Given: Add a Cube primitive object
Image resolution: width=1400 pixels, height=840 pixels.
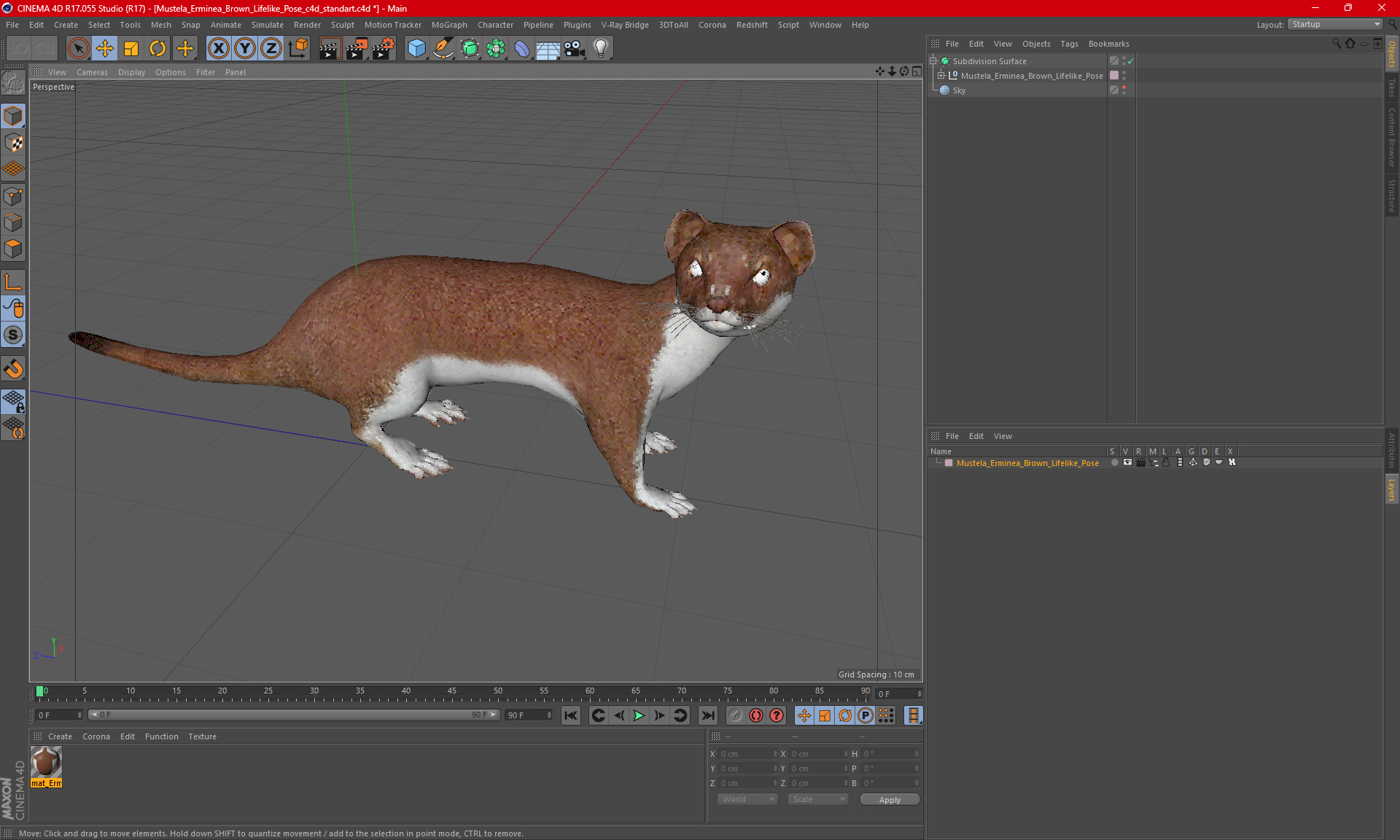Looking at the screenshot, I should [416, 49].
